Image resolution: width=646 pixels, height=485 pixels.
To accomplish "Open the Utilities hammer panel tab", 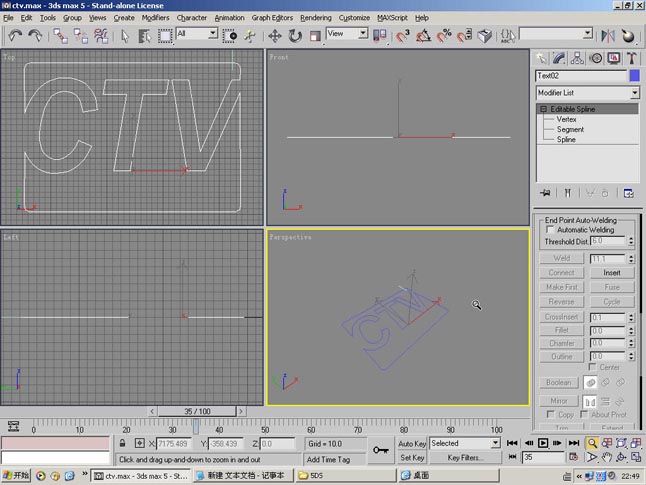I will [632, 58].
